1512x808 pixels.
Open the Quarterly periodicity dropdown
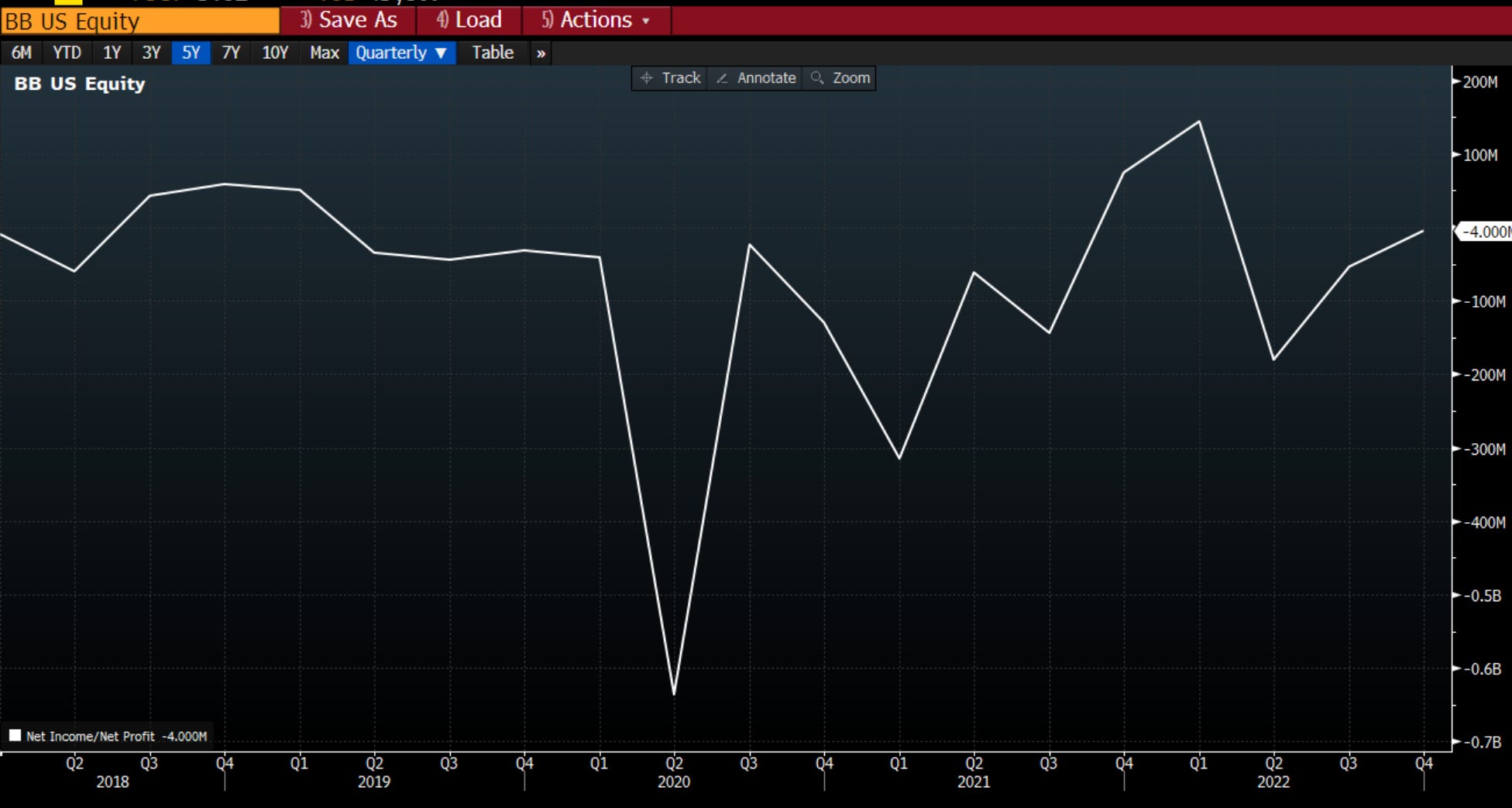[x=401, y=53]
